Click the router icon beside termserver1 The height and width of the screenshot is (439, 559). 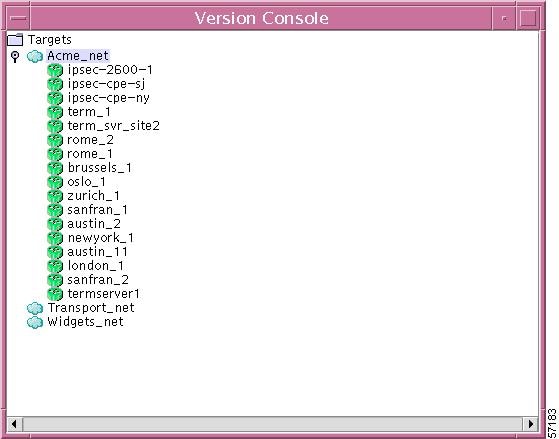pos(55,294)
